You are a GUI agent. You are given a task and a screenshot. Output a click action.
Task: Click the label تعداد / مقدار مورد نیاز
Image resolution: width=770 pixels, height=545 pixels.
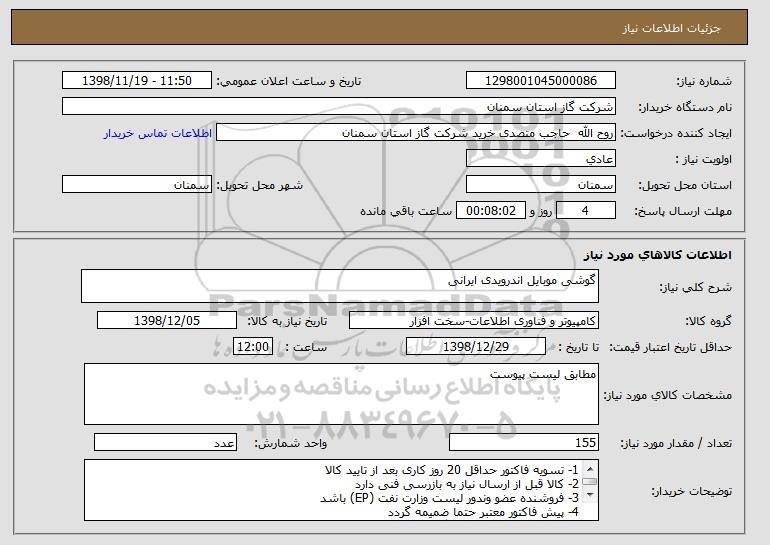click(676, 443)
